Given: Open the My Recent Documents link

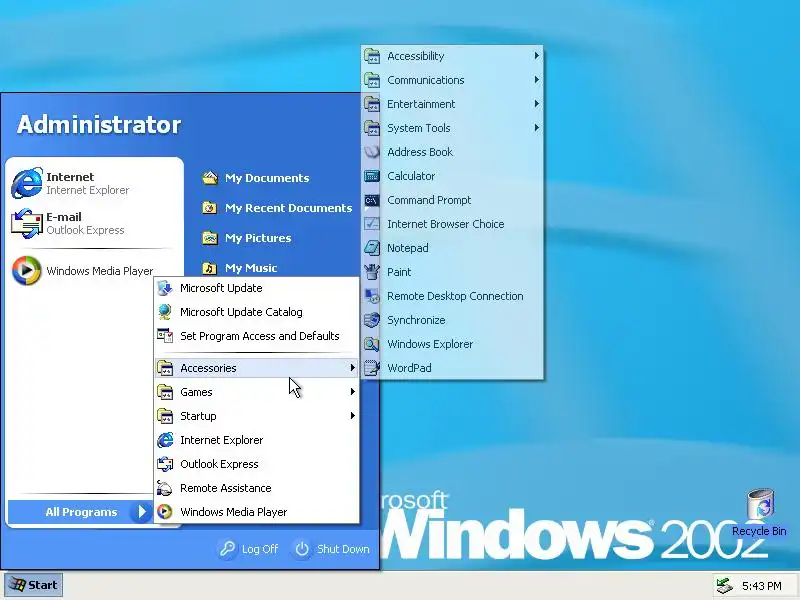Looking at the screenshot, I should pyautogui.click(x=277, y=208).
